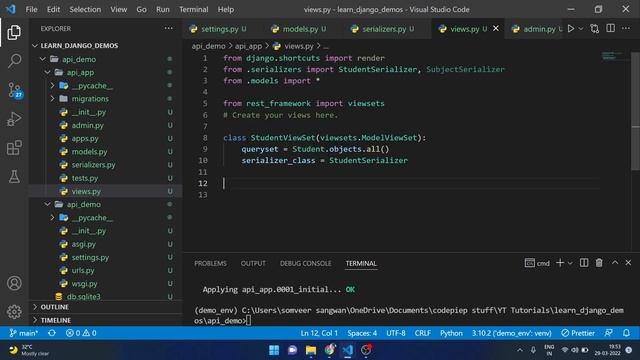Open terminal launch profile dropdown arrow

tap(570, 263)
